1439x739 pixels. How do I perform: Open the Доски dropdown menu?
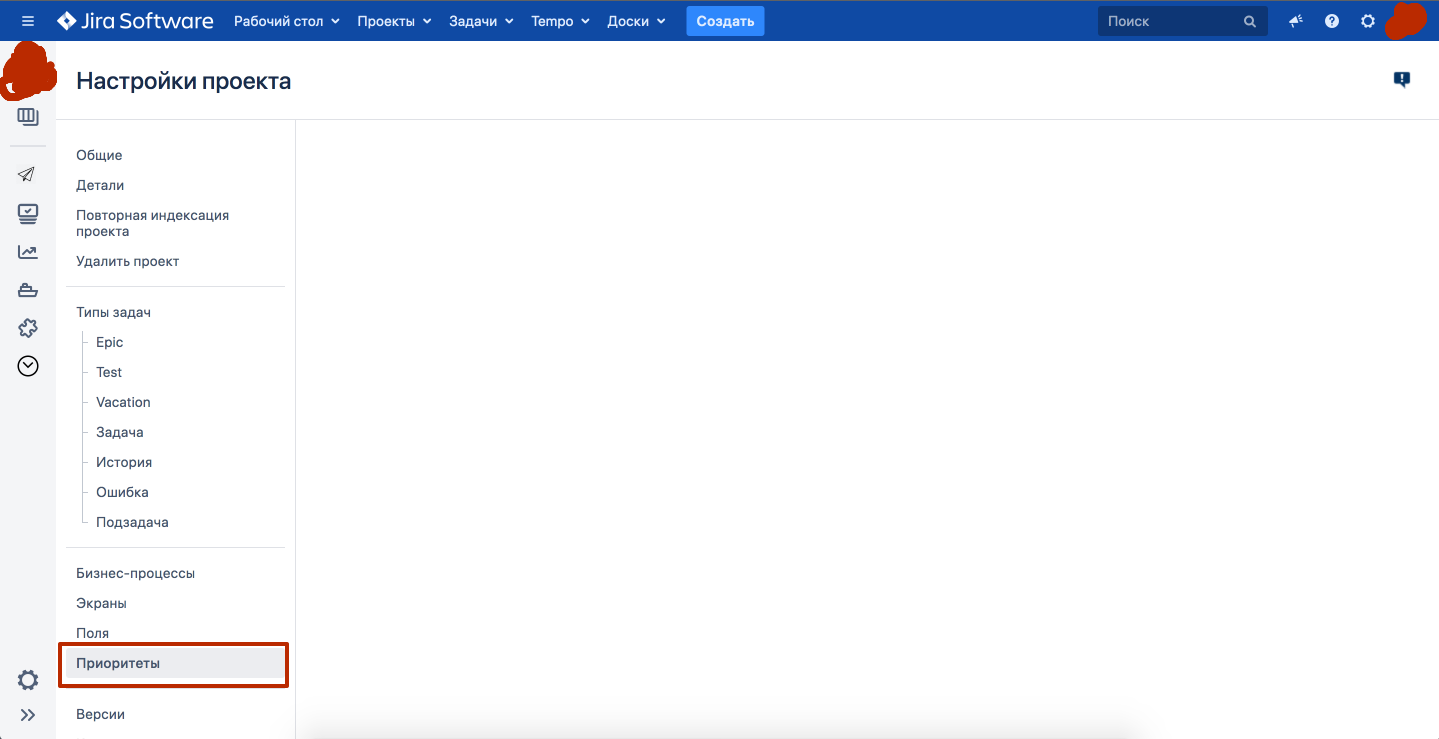pyautogui.click(x=636, y=21)
